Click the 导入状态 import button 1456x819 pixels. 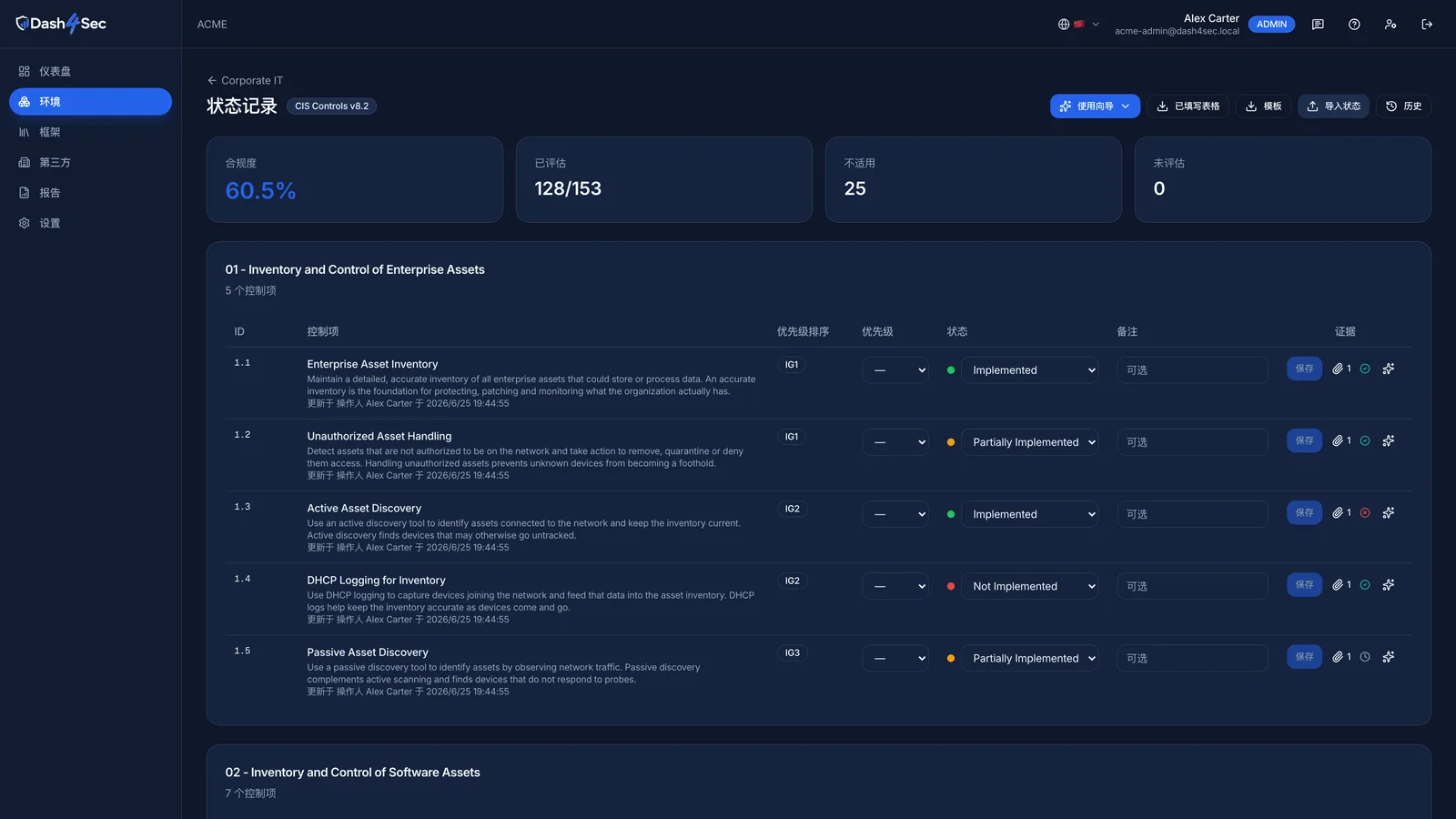click(x=1333, y=106)
